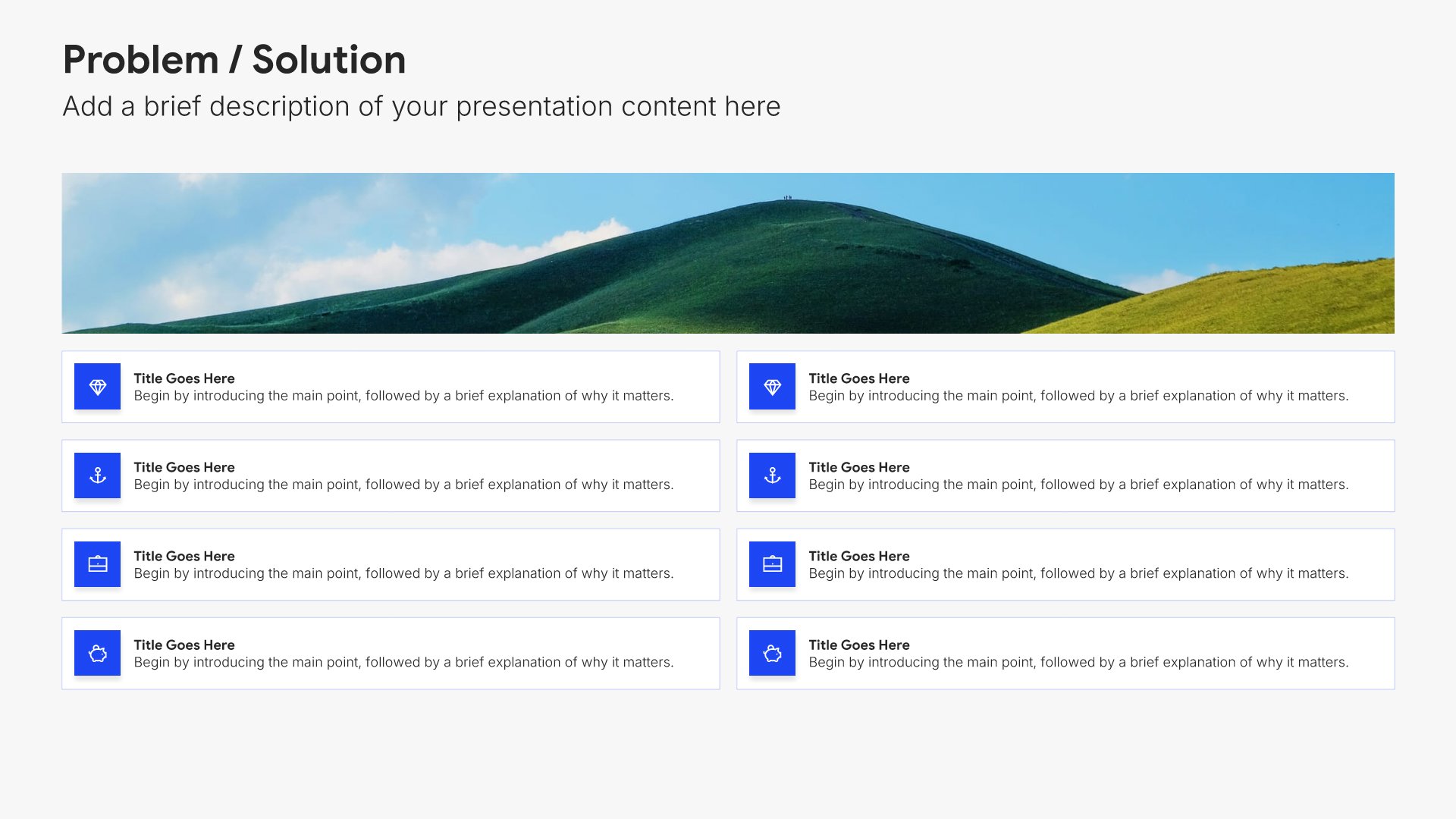Select the piggy bank icon in the right column
The height and width of the screenshot is (819, 1456).
pyautogui.click(x=772, y=653)
